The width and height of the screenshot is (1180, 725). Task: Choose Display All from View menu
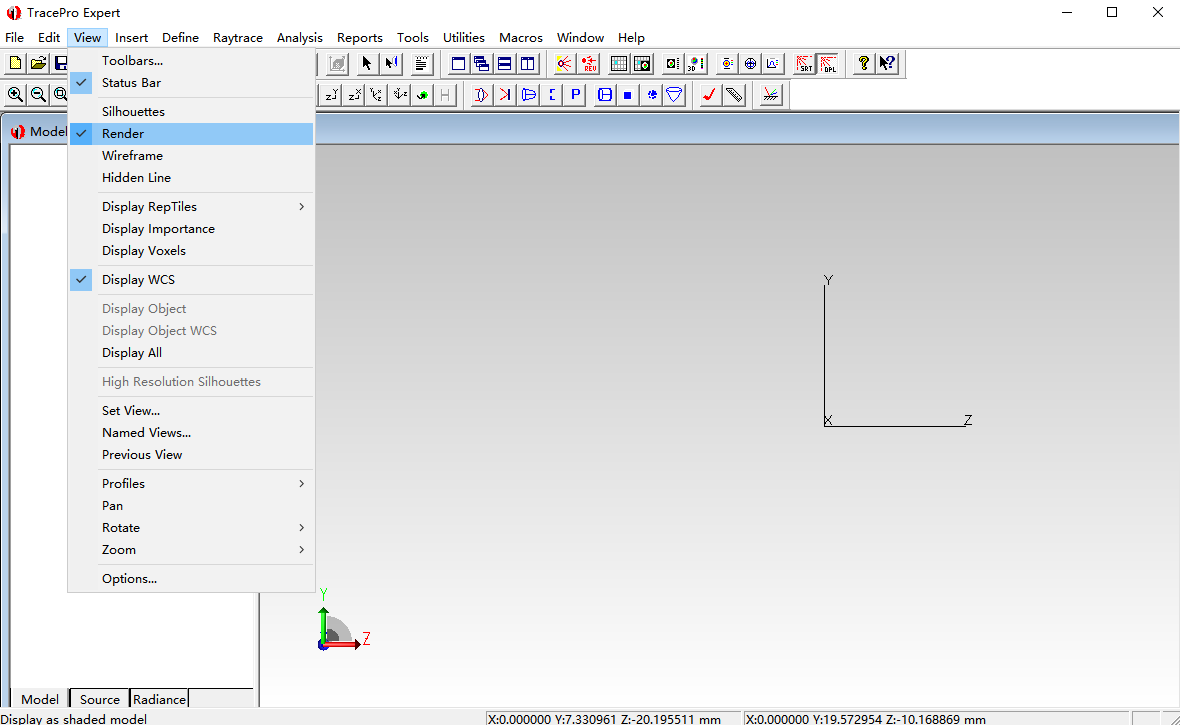coord(191,352)
